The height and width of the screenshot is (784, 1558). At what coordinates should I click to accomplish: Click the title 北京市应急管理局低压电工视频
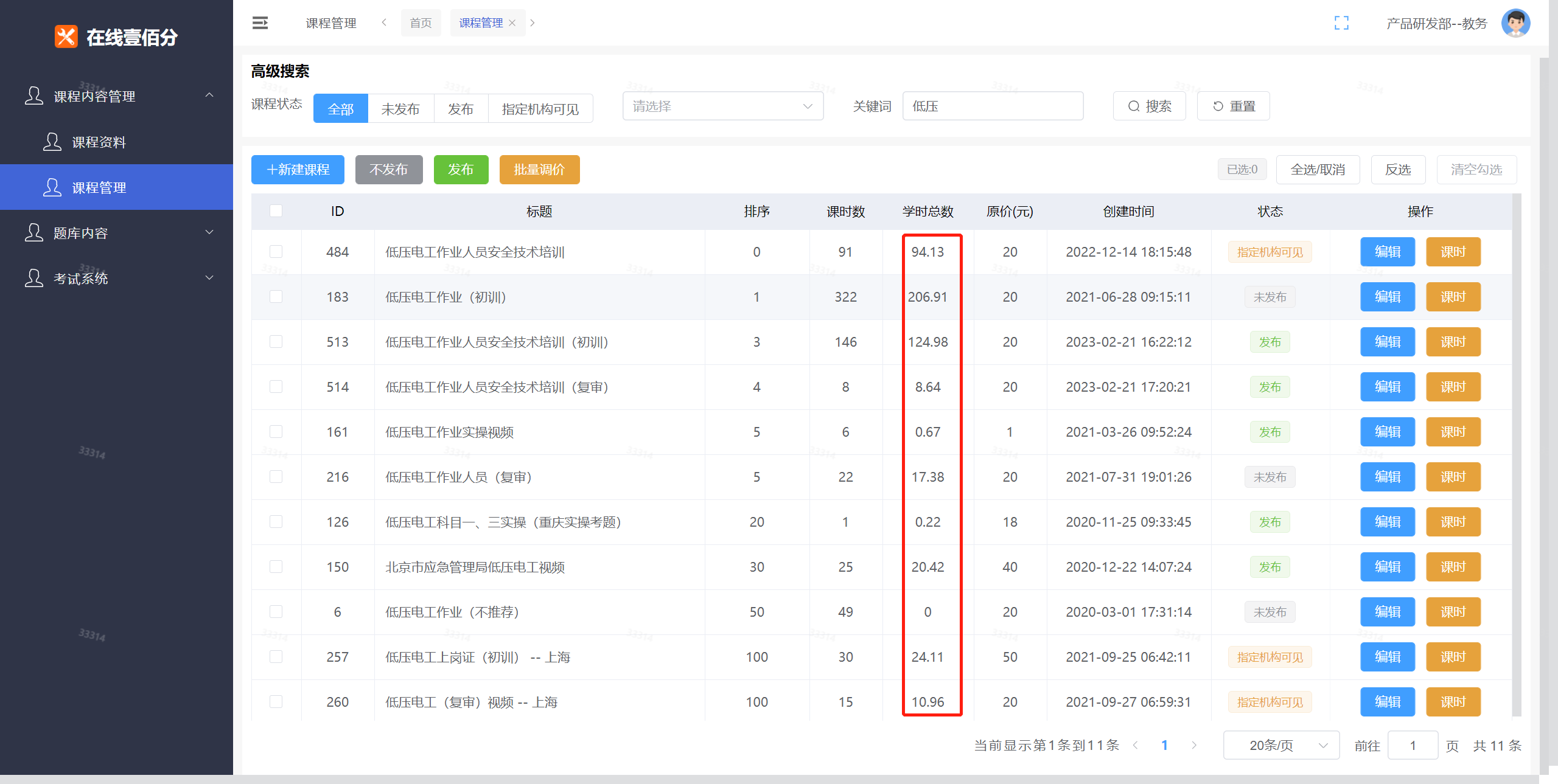click(x=475, y=567)
